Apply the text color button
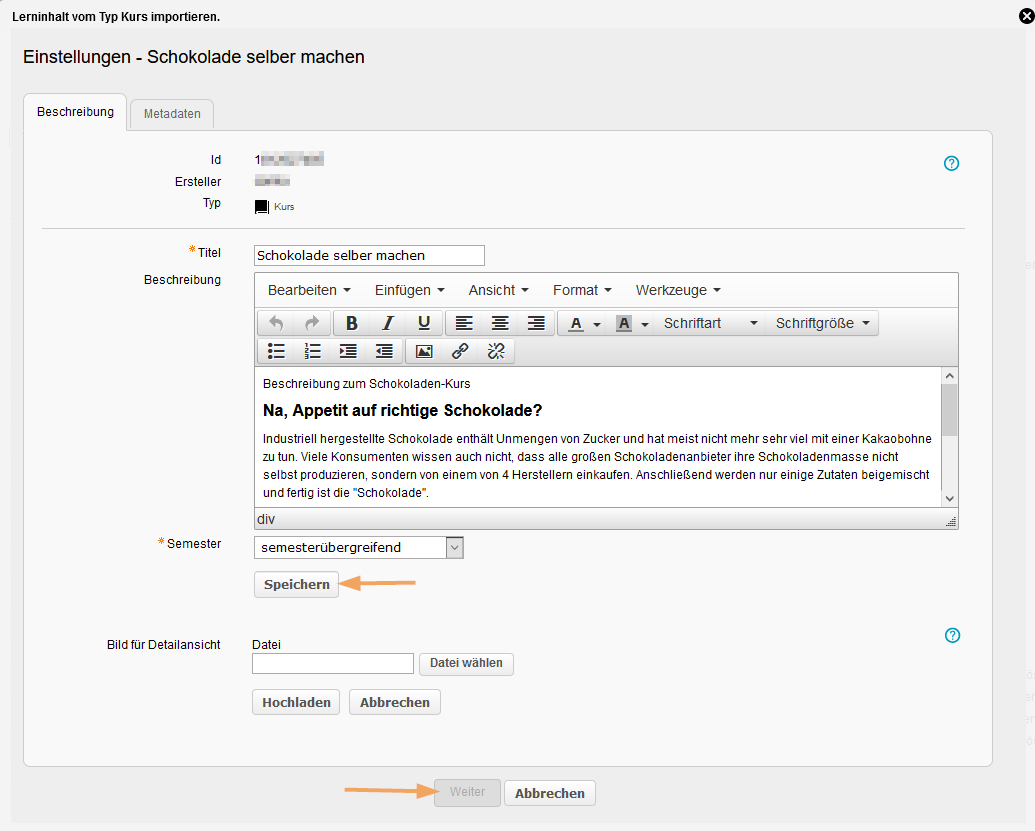The image size is (1035, 831). 576,323
